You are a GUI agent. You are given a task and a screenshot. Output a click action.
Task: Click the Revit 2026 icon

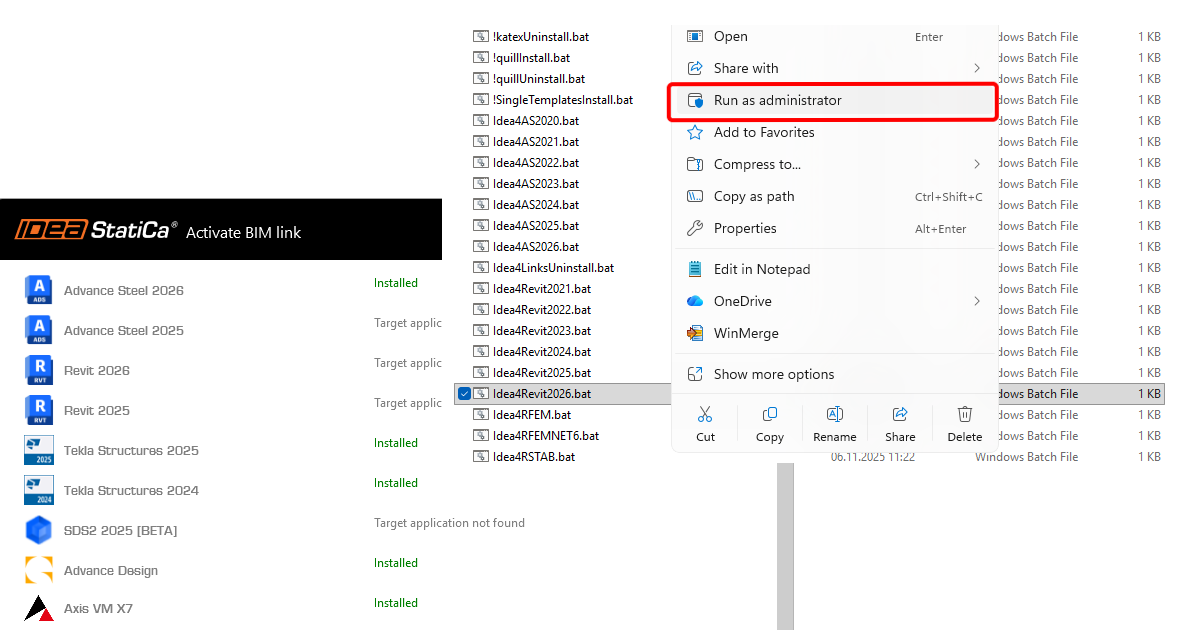39,370
